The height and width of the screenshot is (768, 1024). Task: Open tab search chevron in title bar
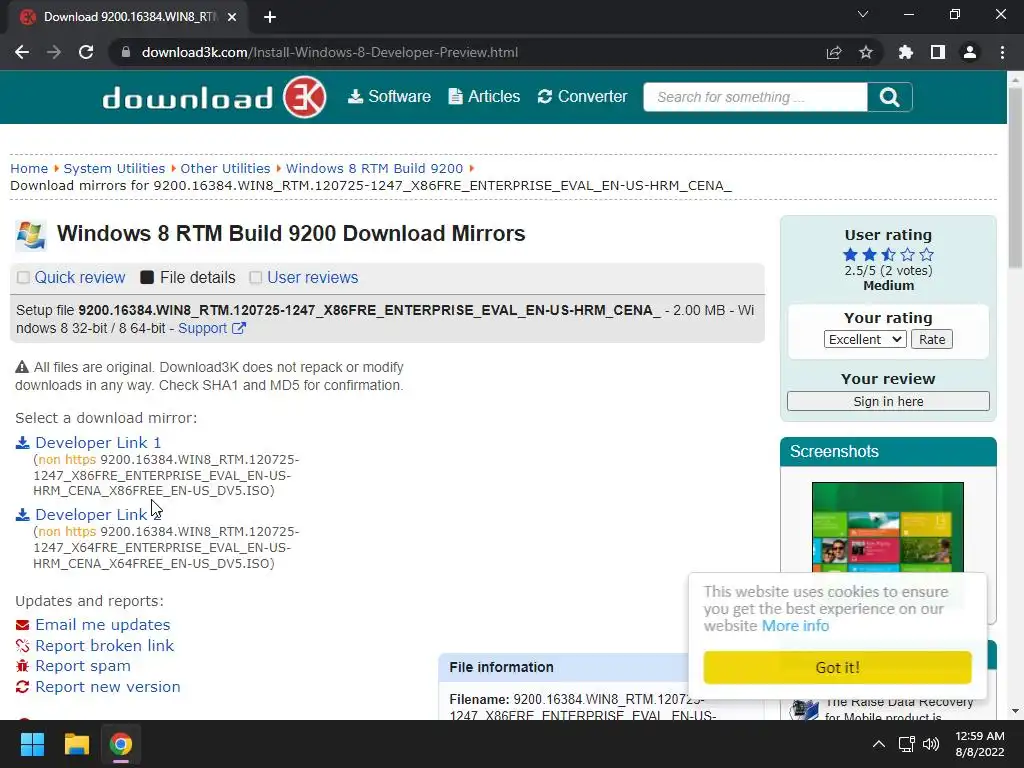tap(863, 14)
